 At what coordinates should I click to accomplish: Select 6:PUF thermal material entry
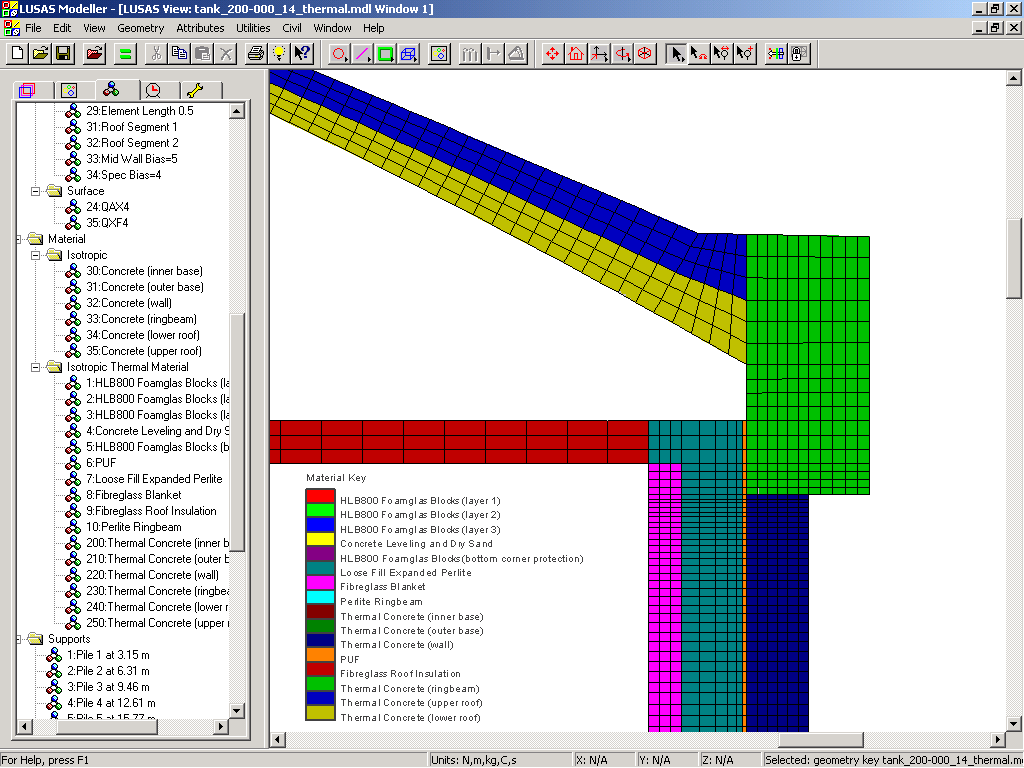100,463
